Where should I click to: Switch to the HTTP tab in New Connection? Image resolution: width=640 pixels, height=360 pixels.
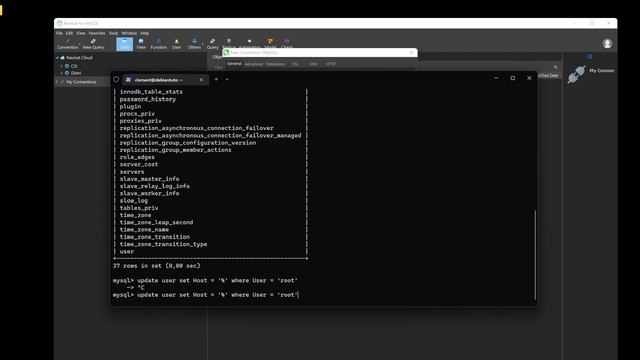(x=330, y=64)
